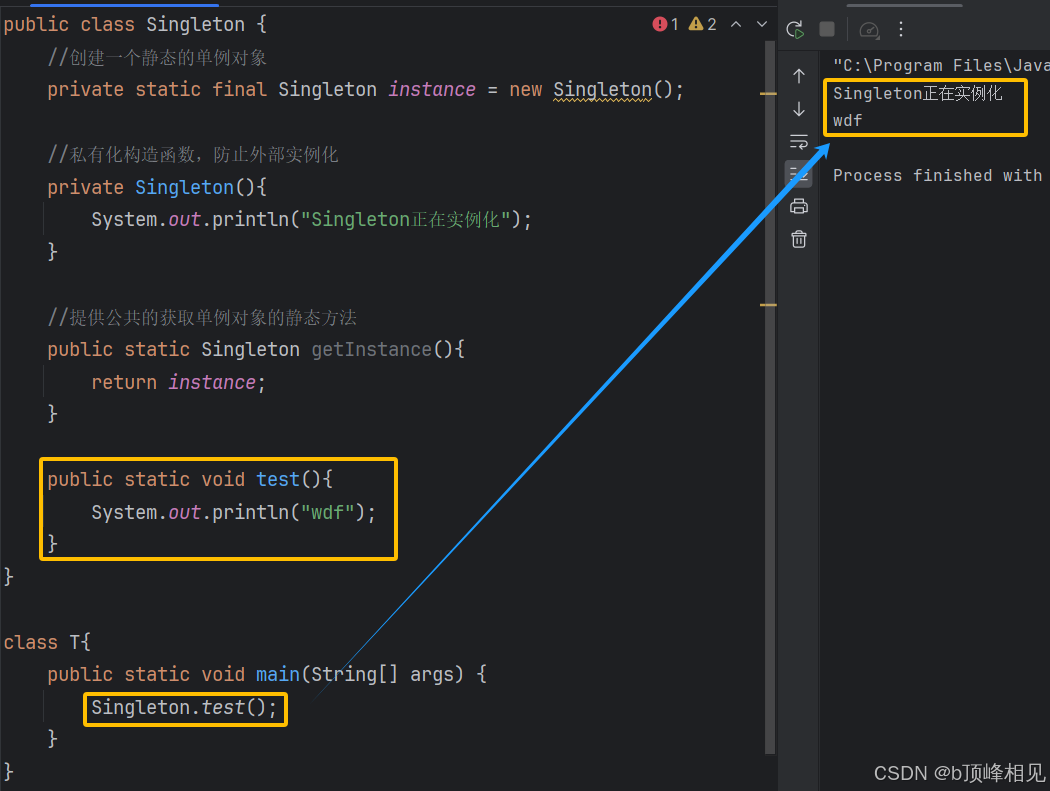Click the yellow warning indicator showing 2
The image size is (1050, 791).
point(702,25)
